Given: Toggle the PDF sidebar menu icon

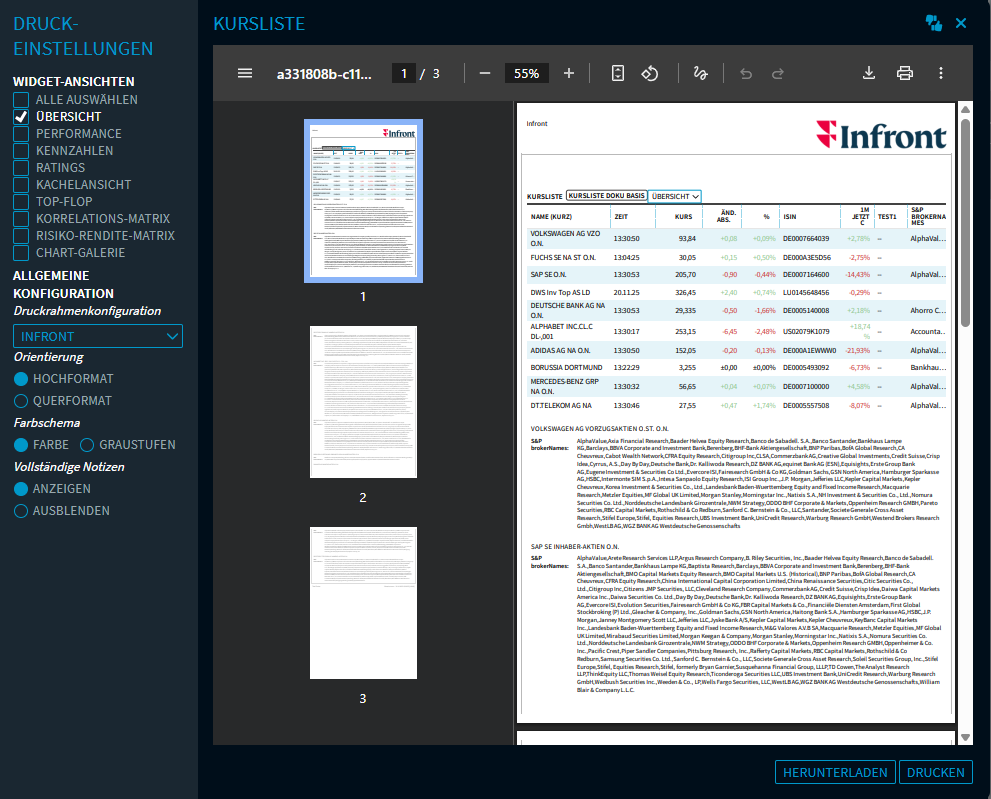Looking at the screenshot, I should pos(245,73).
